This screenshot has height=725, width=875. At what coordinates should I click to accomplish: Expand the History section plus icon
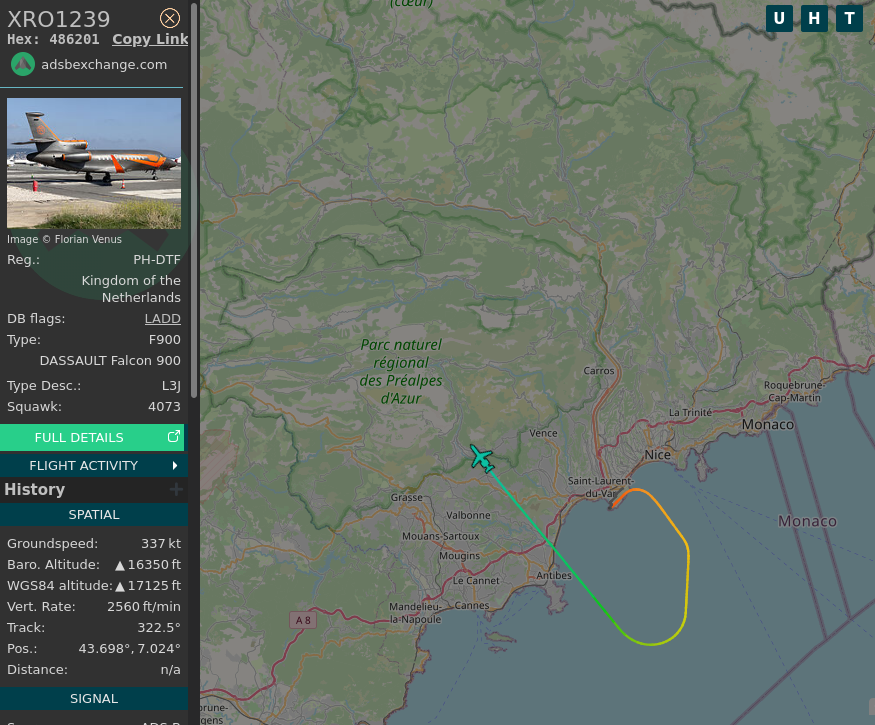click(x=176, y=489)
